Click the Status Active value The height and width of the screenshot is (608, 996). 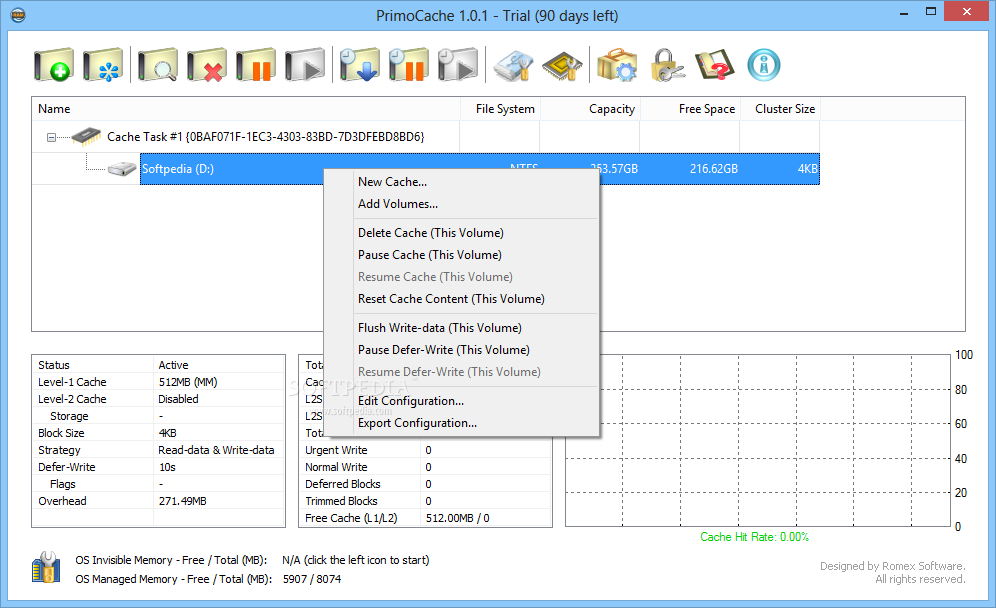click(173, 365)
